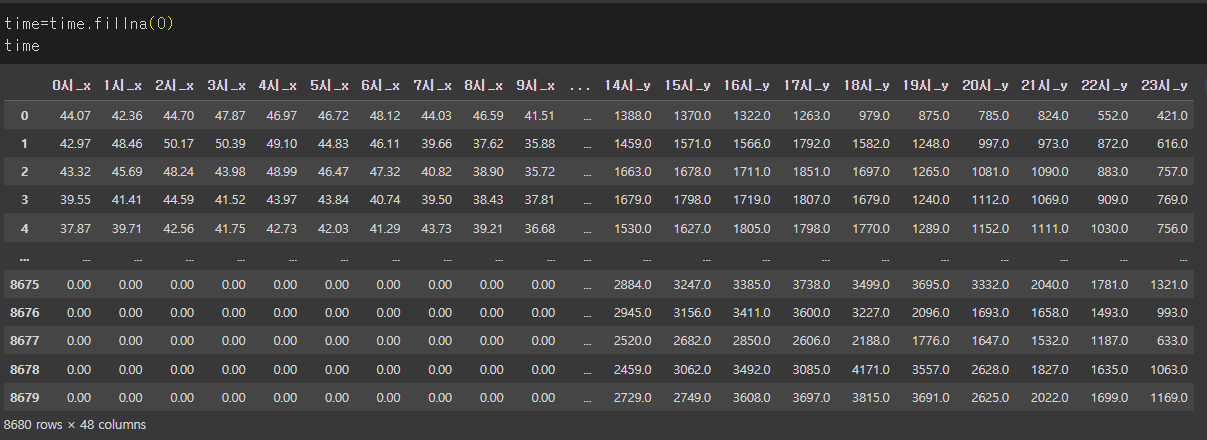Click cell value 2884.0
This screenshot has width=1207, height=440.
tap(633, 286)
